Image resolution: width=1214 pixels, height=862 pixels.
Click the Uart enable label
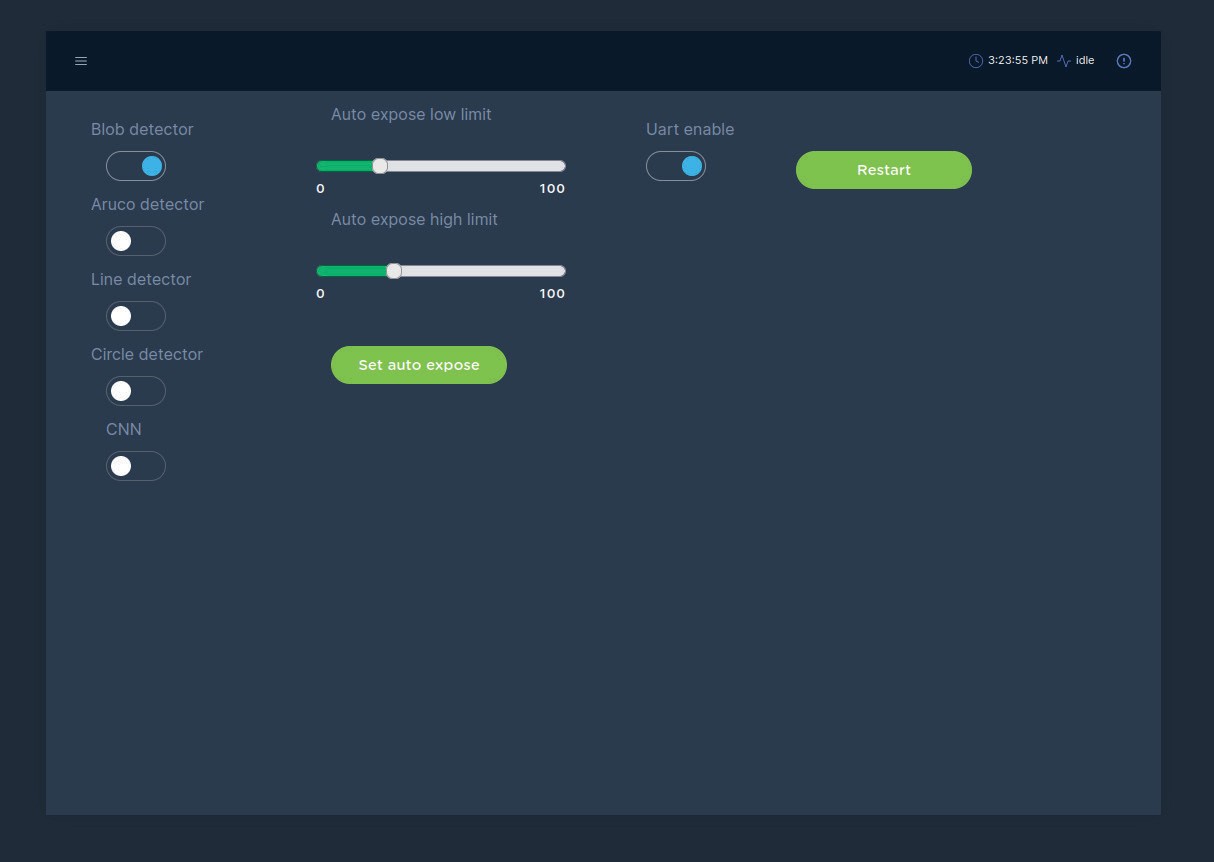click(690, 129)
